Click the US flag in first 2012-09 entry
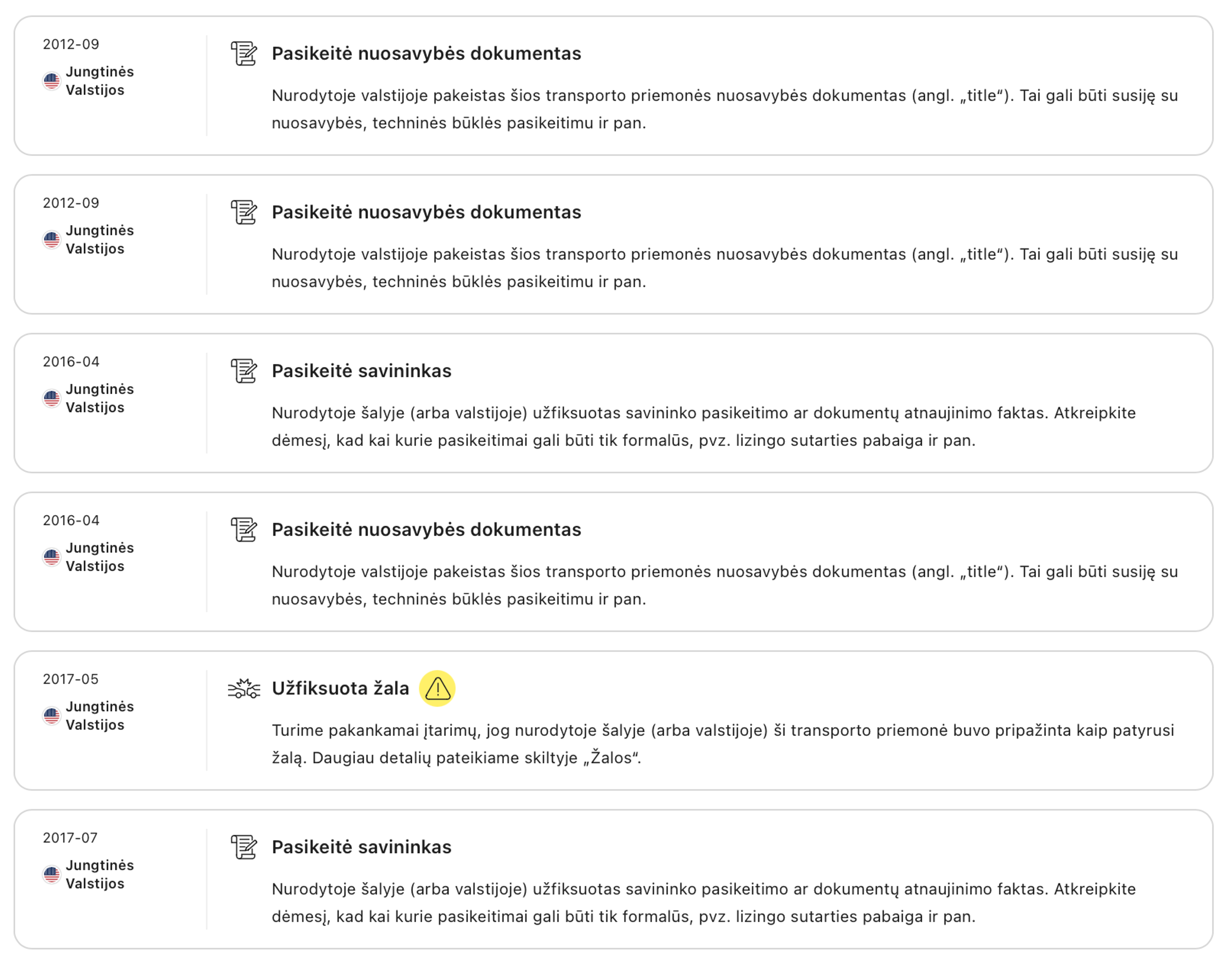This screenshot has height=963, width=1232. (51, 81)
